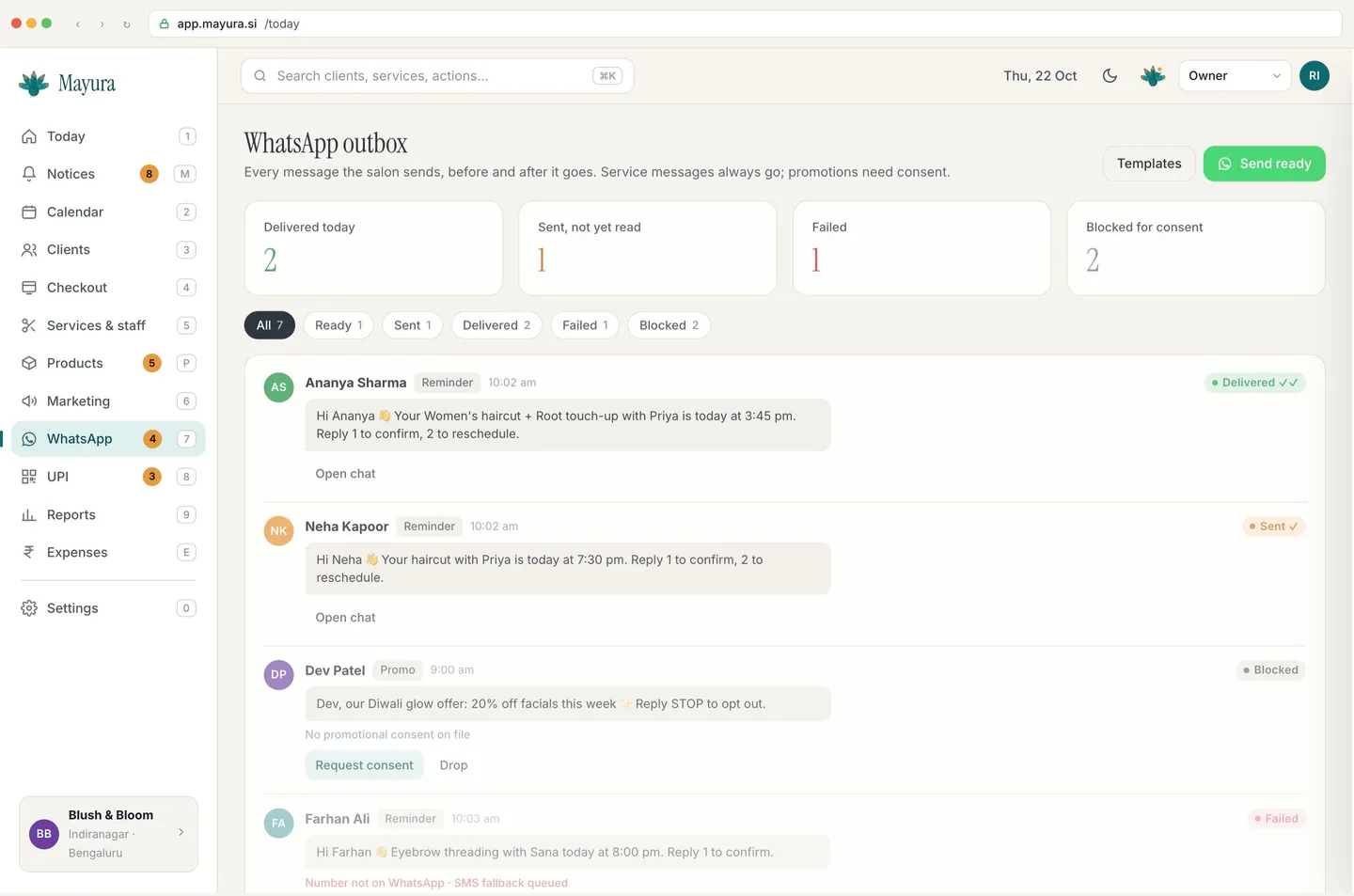
Task: Click the Notices bell icon
Action: pos(29,174)
